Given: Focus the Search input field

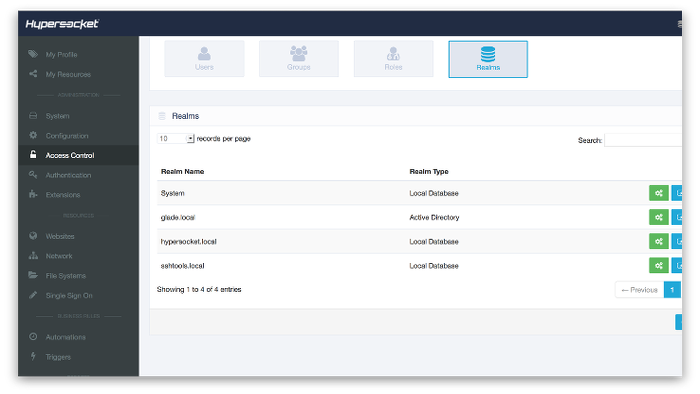Looking at the screenshot, I should tap(643, 140).
